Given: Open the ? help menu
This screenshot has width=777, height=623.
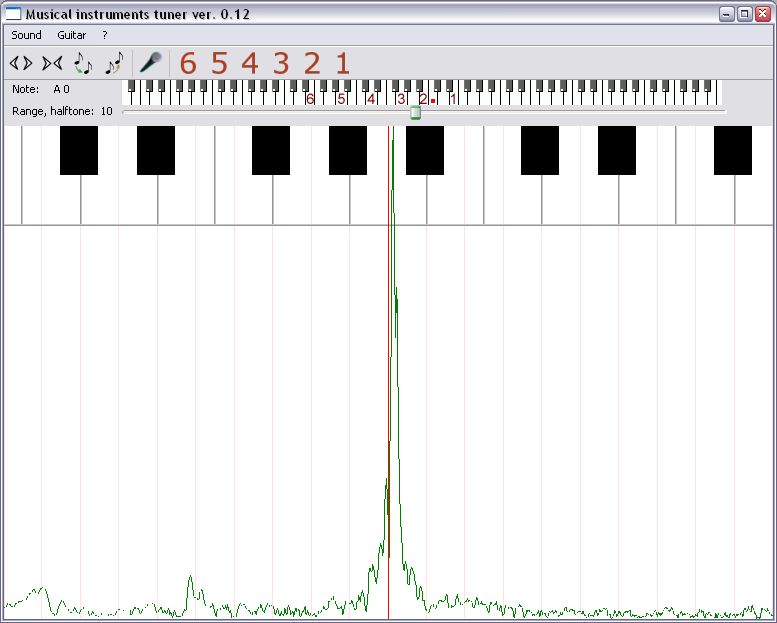Looking at the screenshot, I should point(105,35).
